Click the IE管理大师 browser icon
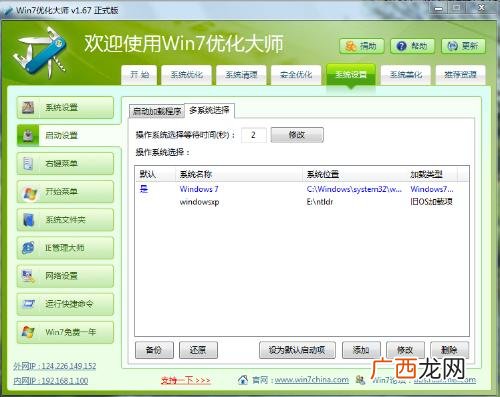The image size is (500, 397). pyautogui.click(x=28, y=248)
